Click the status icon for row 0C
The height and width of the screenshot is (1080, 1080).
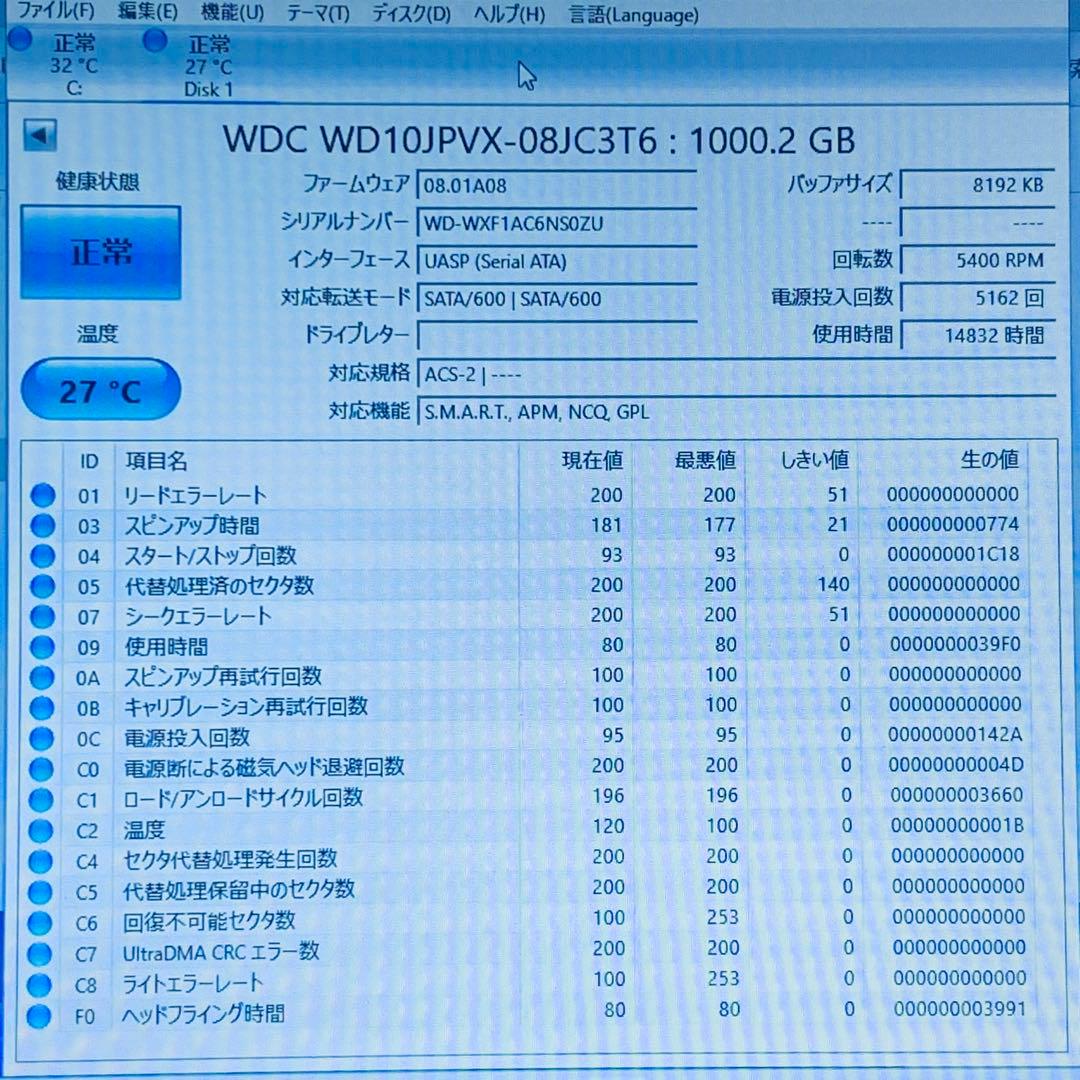point(41,738)
